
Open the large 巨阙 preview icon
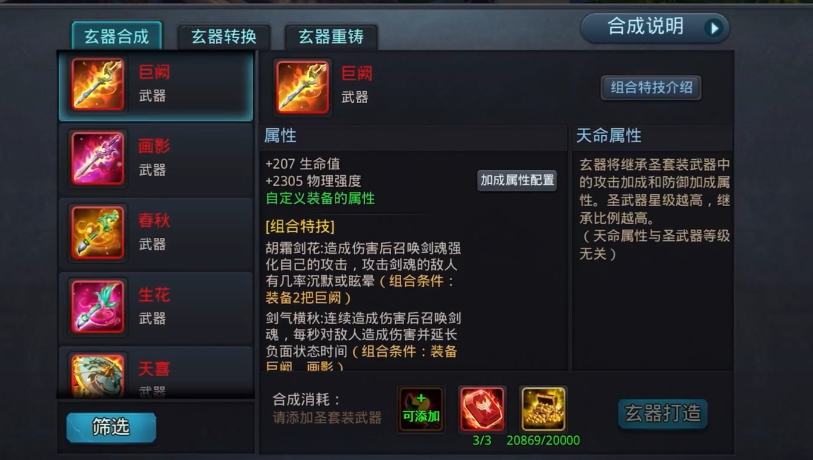[302, 86]
